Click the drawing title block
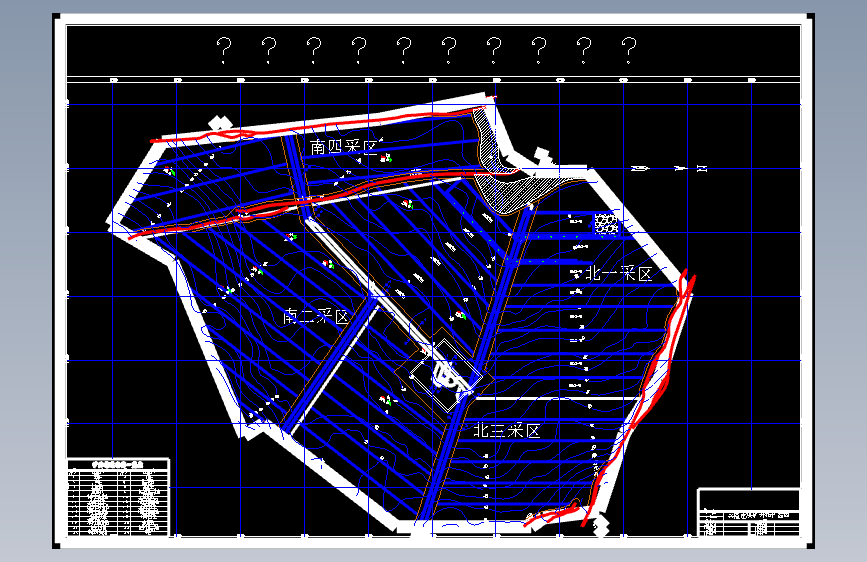Screen dimensions: 867x562 pyautogui.click(x=749, y=512)
